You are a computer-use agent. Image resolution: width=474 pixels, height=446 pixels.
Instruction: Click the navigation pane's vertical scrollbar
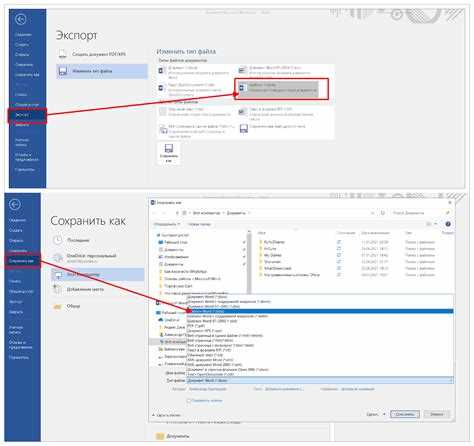pos(249,262)
